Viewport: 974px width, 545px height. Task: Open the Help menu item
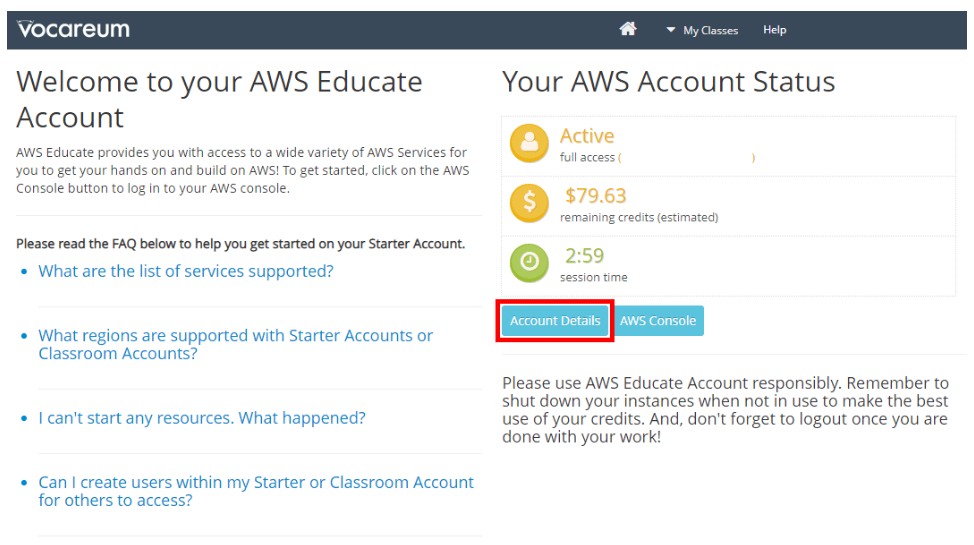(x=775, y=30)
